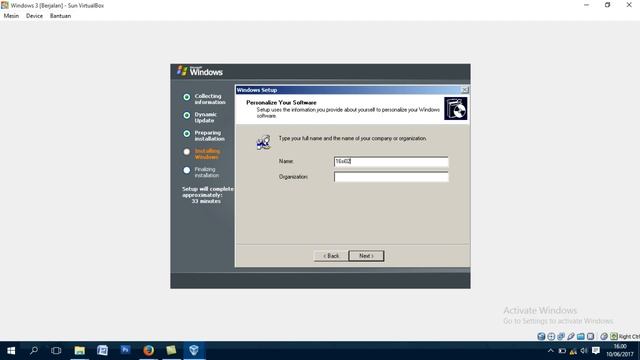Screen dimensions: 640x360
Task: Click the pen and card icon beside instructions
Action: (263, 142)
